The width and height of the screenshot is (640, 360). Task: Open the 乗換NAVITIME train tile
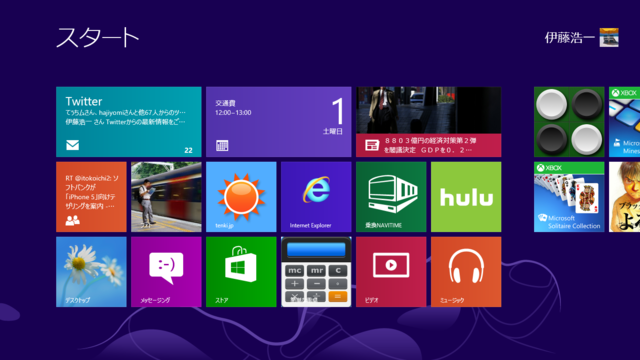391,197
